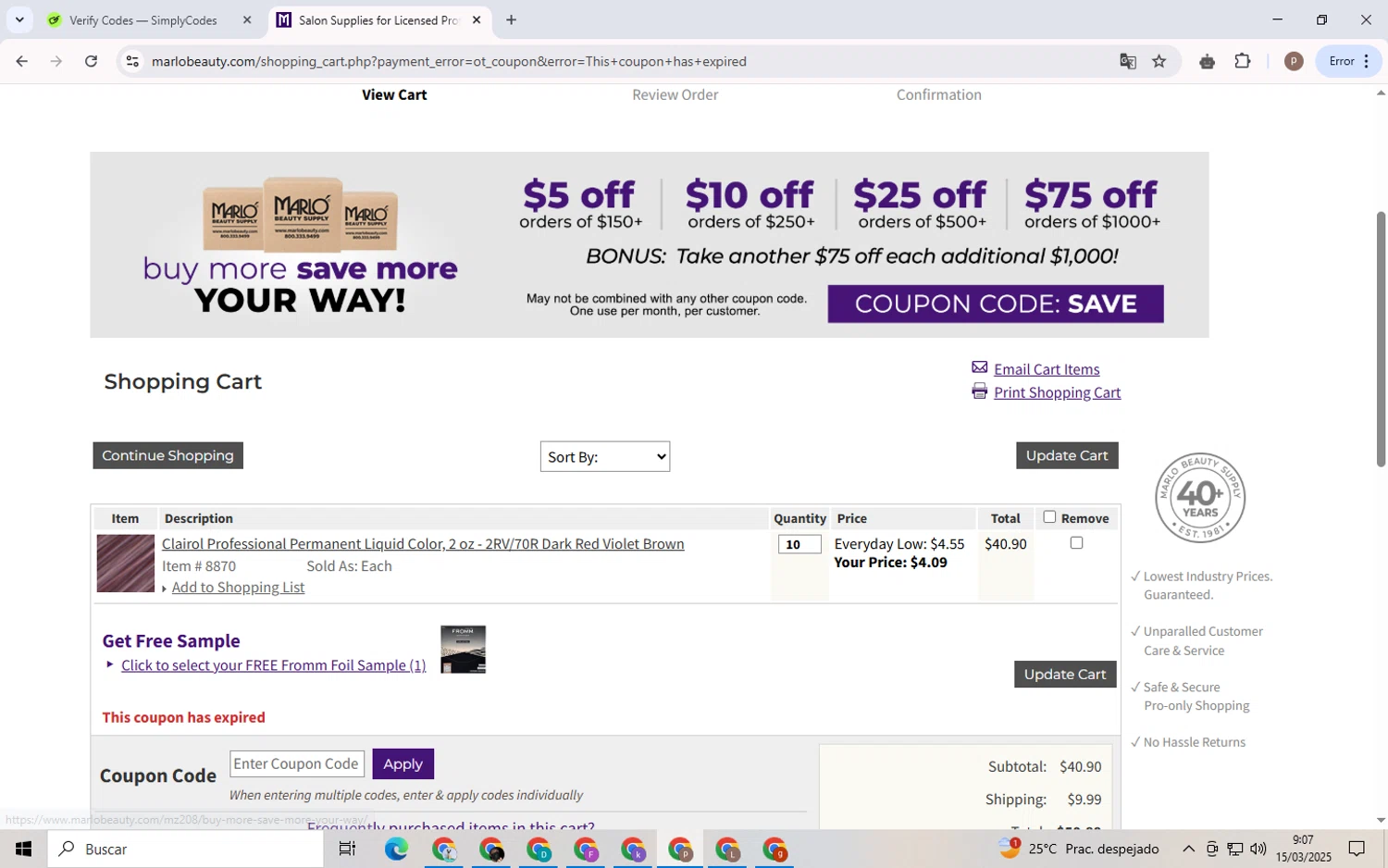Launch Microsoft Edge from the taskbar

point(396,849)
